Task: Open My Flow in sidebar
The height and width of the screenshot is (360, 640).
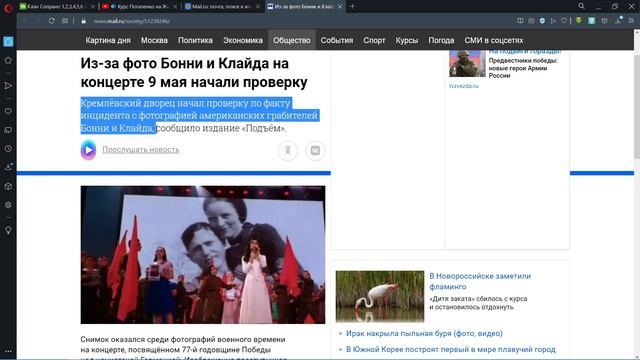Action: coord(8,85)
